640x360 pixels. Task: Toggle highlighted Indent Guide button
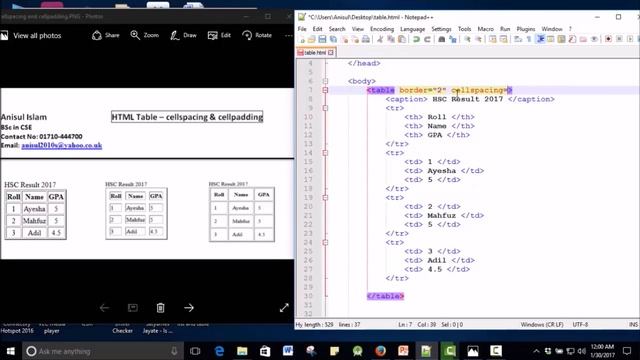click(x=540, y=40)
